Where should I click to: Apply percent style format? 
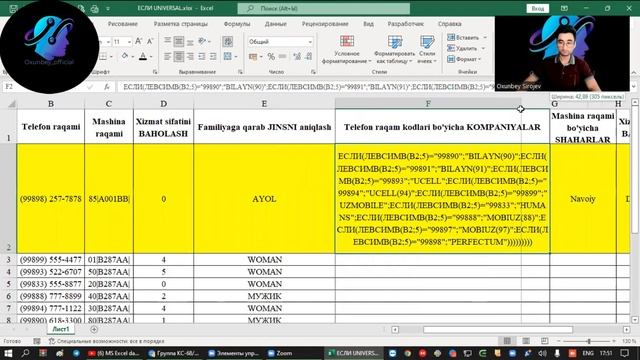[271, 56]
